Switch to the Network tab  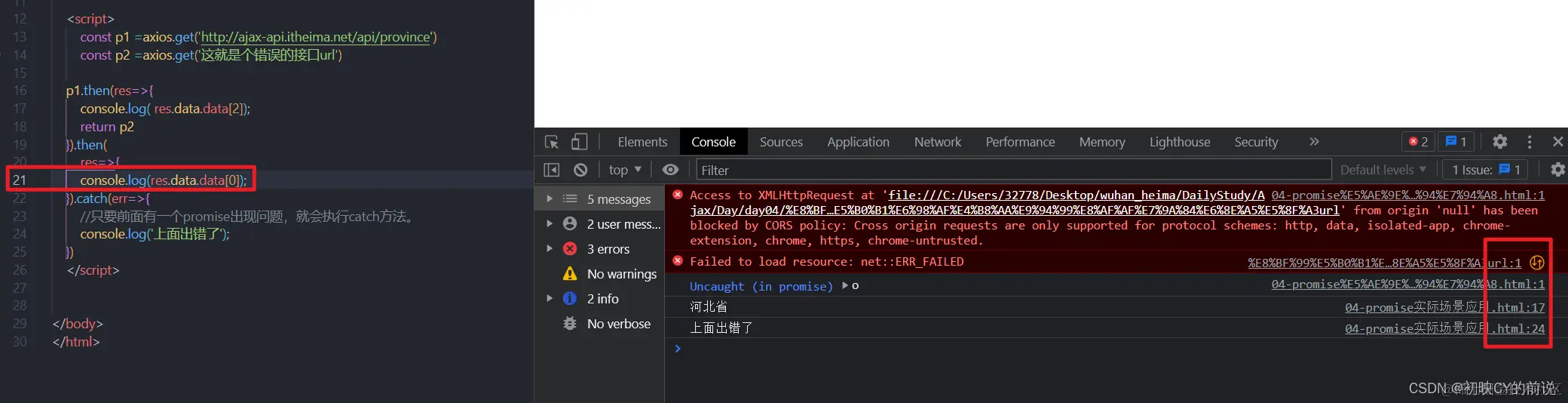coord(938,142)
